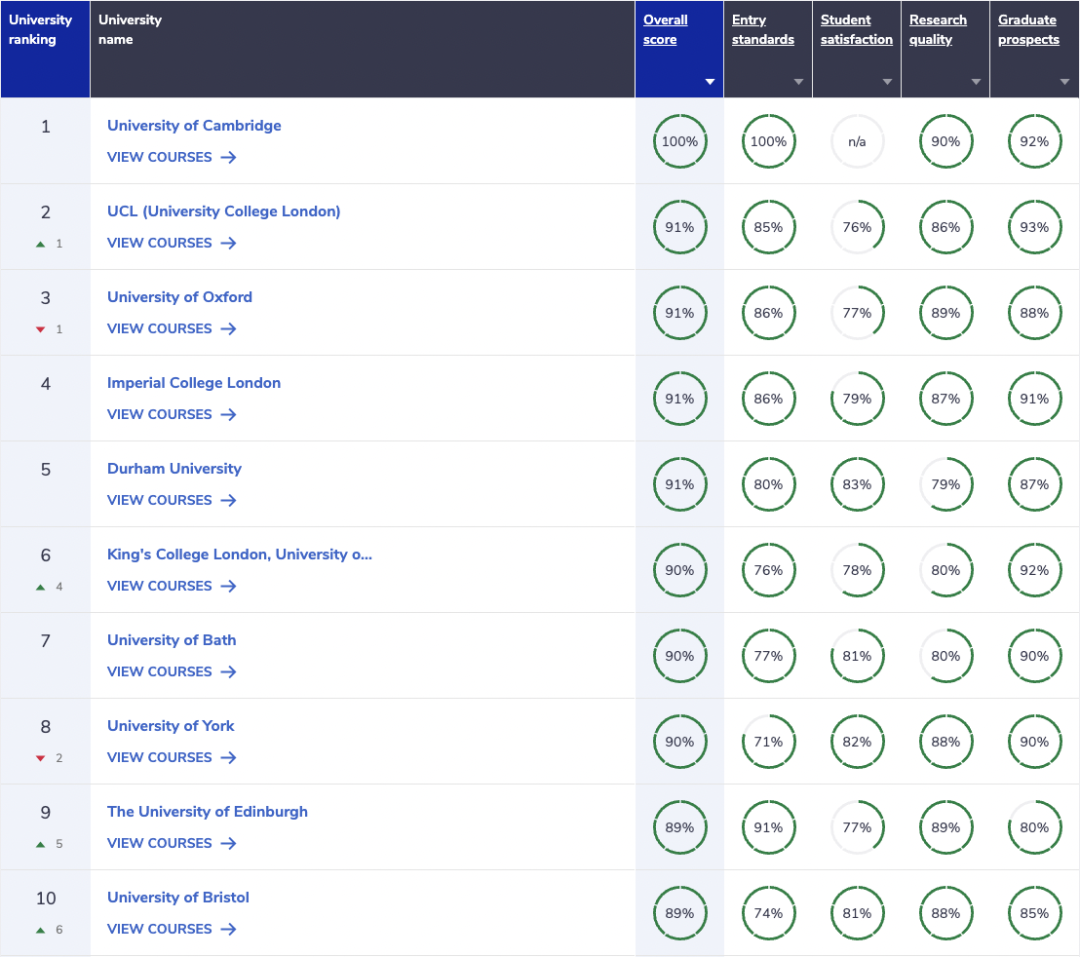Expand the Research quality sort arrow

[976, 82]
